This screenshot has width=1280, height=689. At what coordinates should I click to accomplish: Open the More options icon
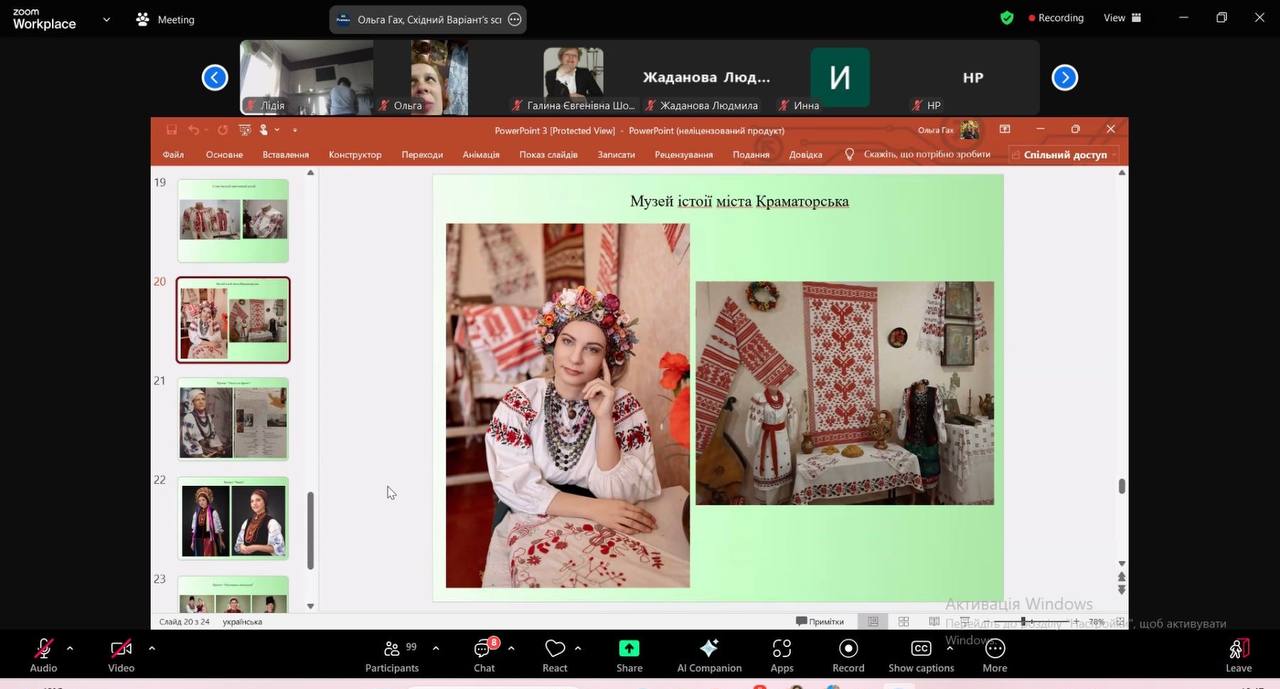994,649
